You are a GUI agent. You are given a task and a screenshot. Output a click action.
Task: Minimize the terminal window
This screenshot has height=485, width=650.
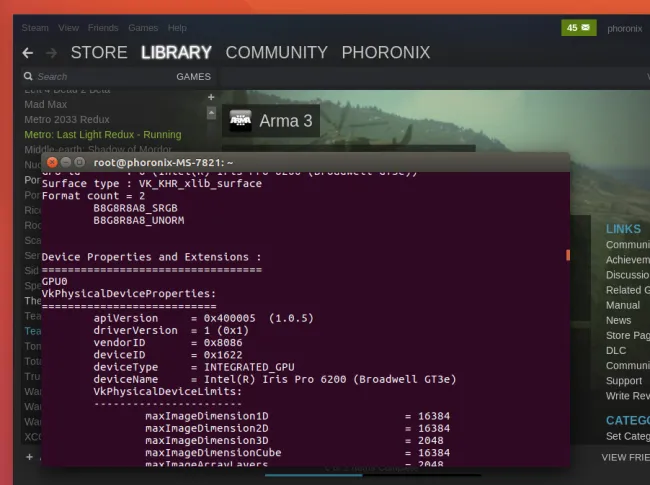(x=66, y=162)
